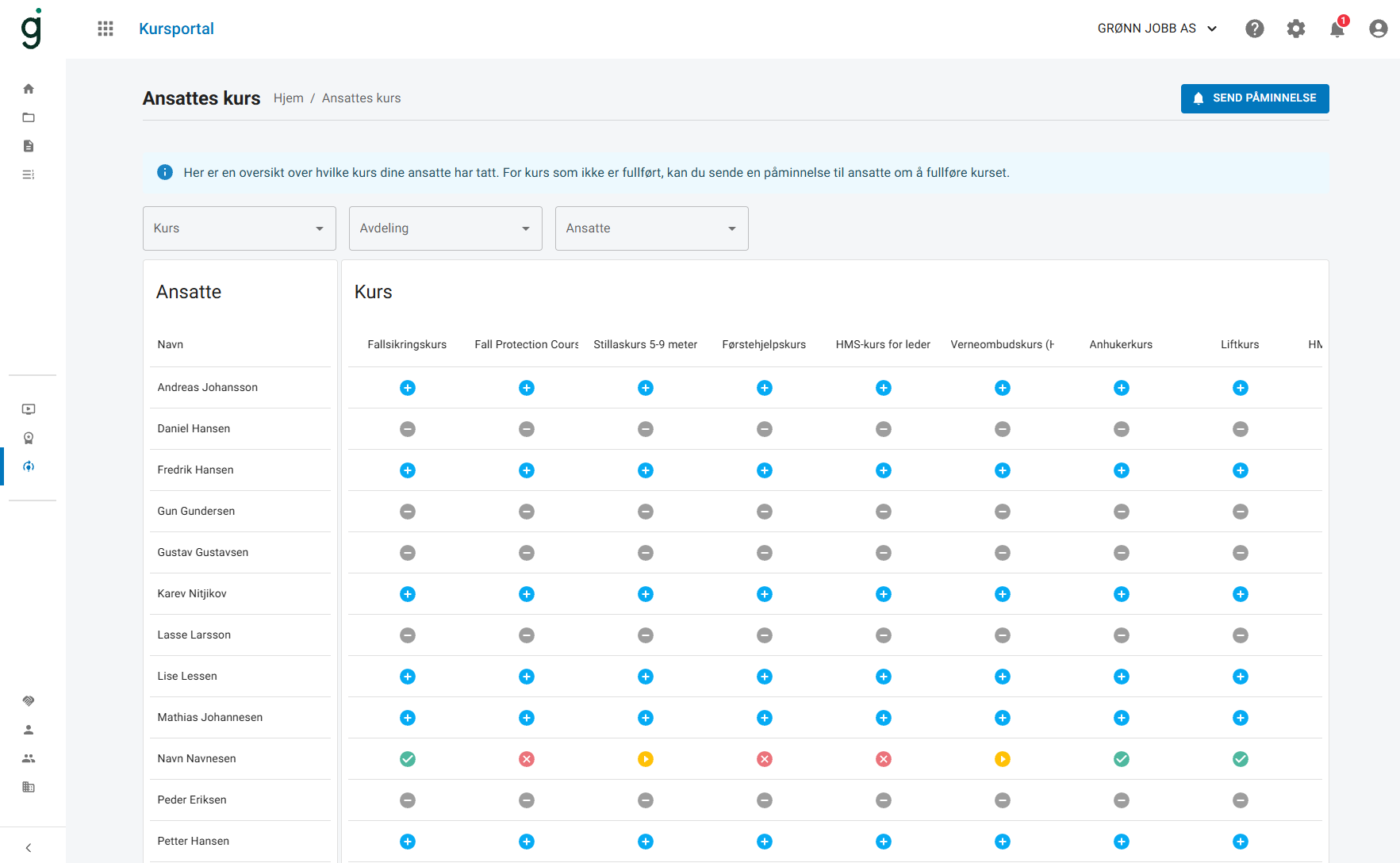Click the Send påminnelse button

[1255, 98]
